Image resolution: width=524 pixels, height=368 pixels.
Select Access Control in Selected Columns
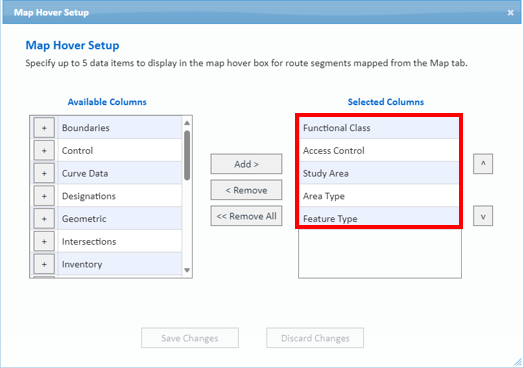tap(379, 150)
